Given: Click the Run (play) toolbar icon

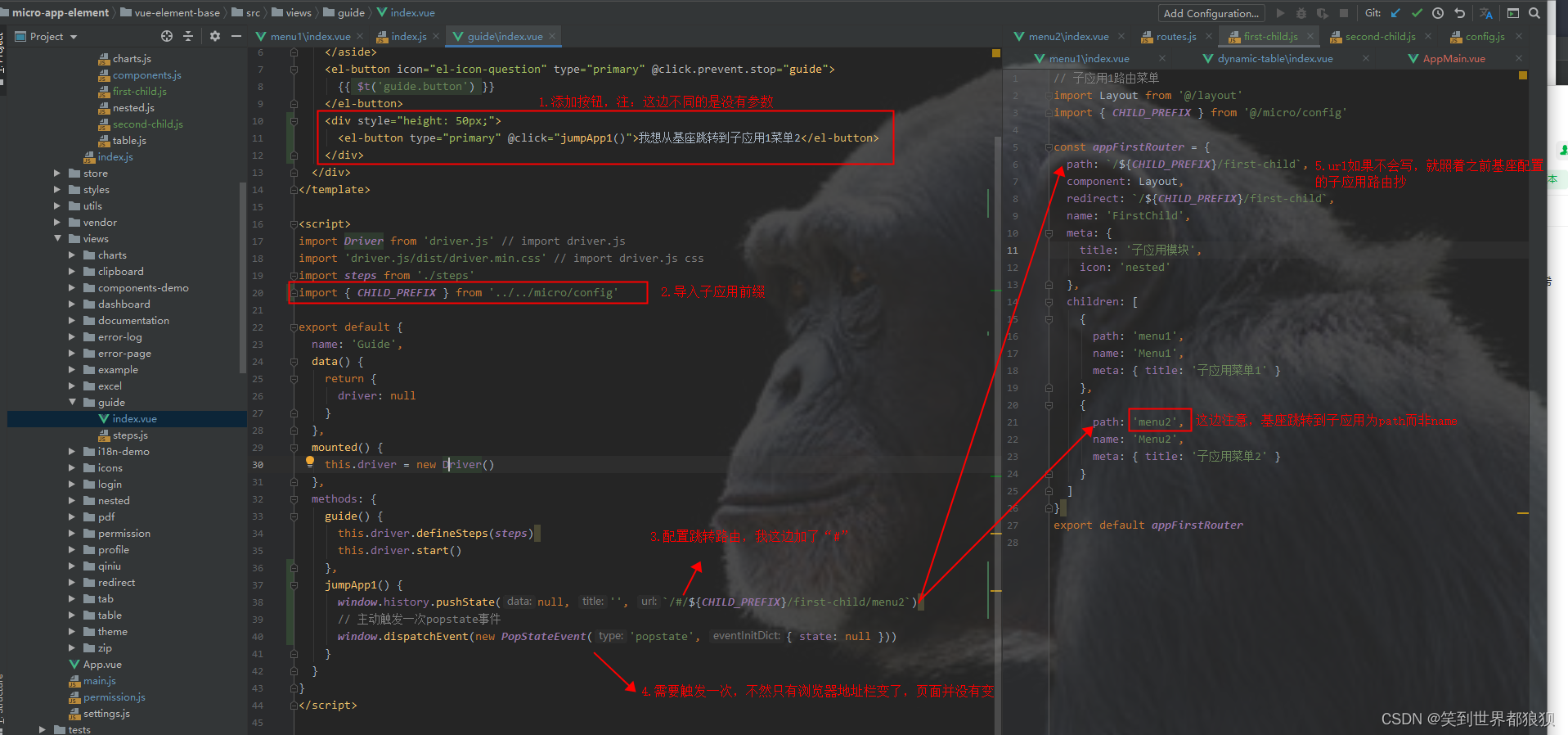Looking at the screenshot, I should pos(1280,13).
